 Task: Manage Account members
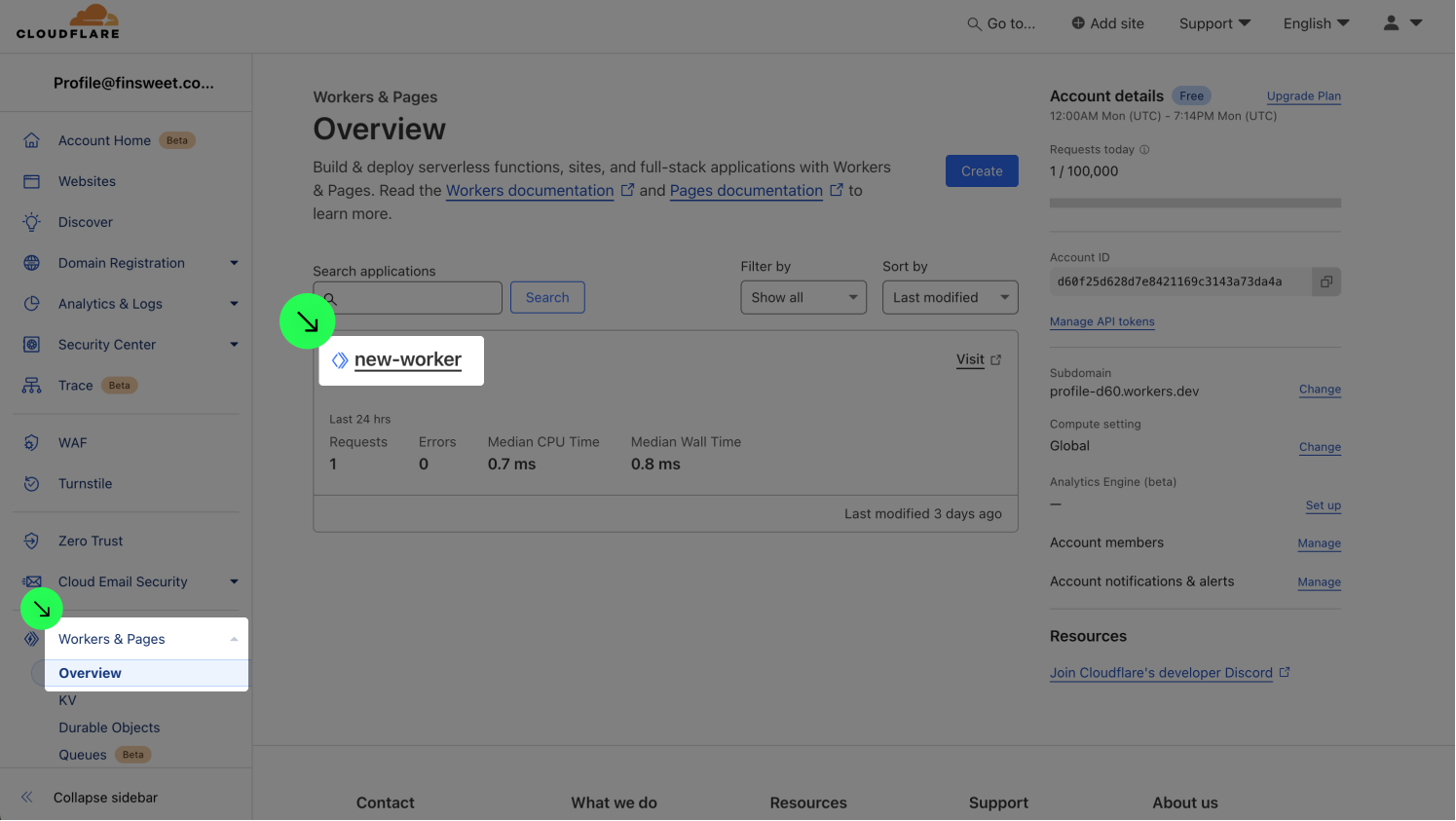point(1320,543)
